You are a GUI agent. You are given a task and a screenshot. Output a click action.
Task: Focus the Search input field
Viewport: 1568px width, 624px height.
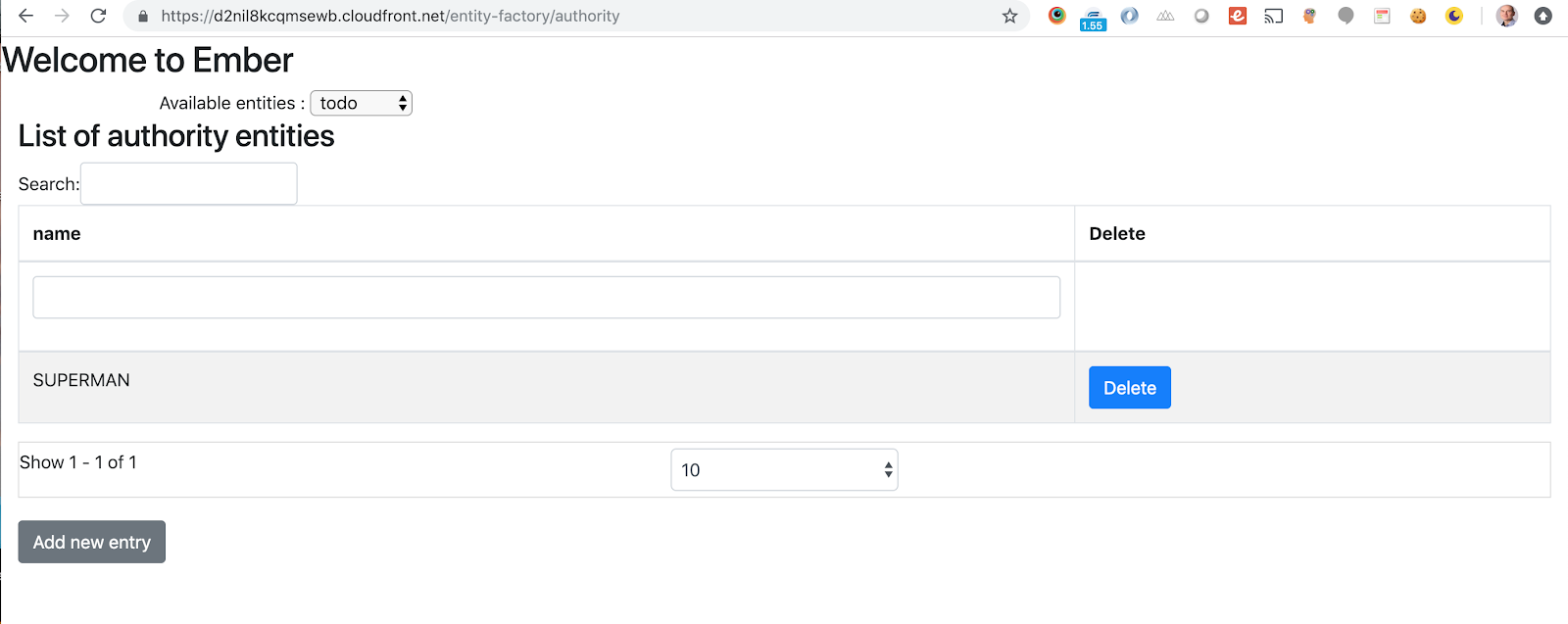[188, 184]
